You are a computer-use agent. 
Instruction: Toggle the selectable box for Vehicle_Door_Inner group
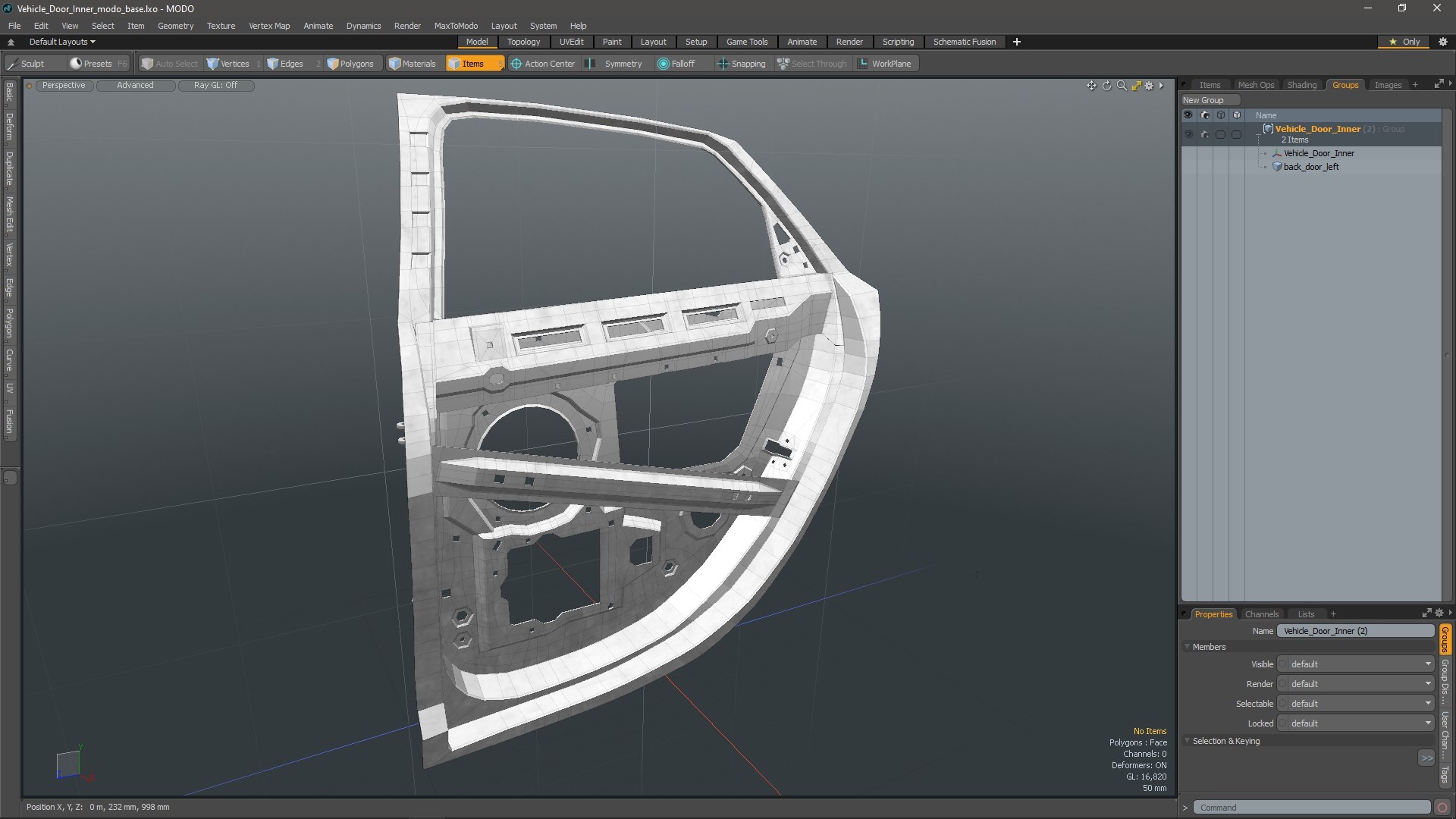click(1220, 134)
